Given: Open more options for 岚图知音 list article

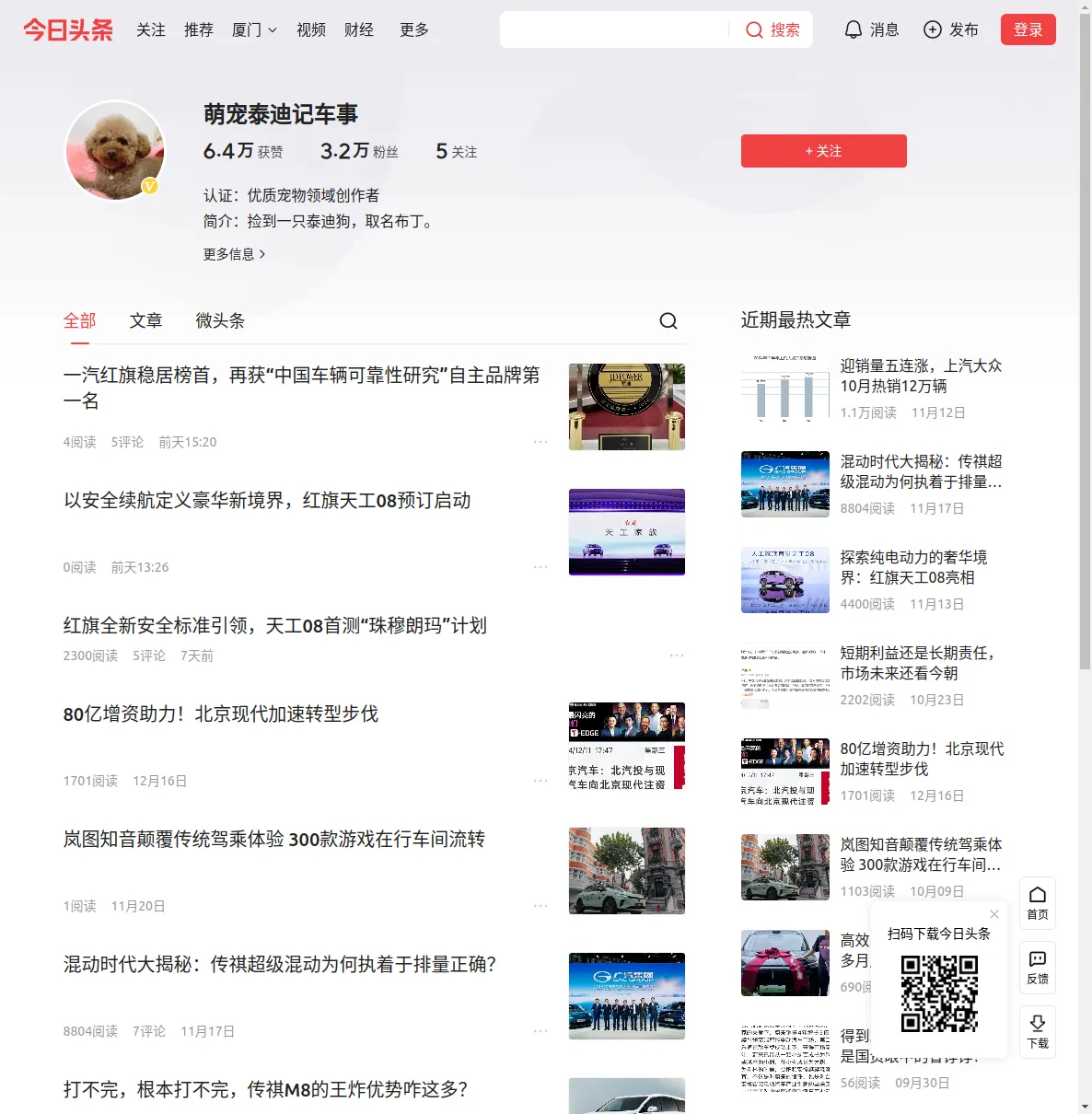Looking at the screenshot, I should point(540,906).
